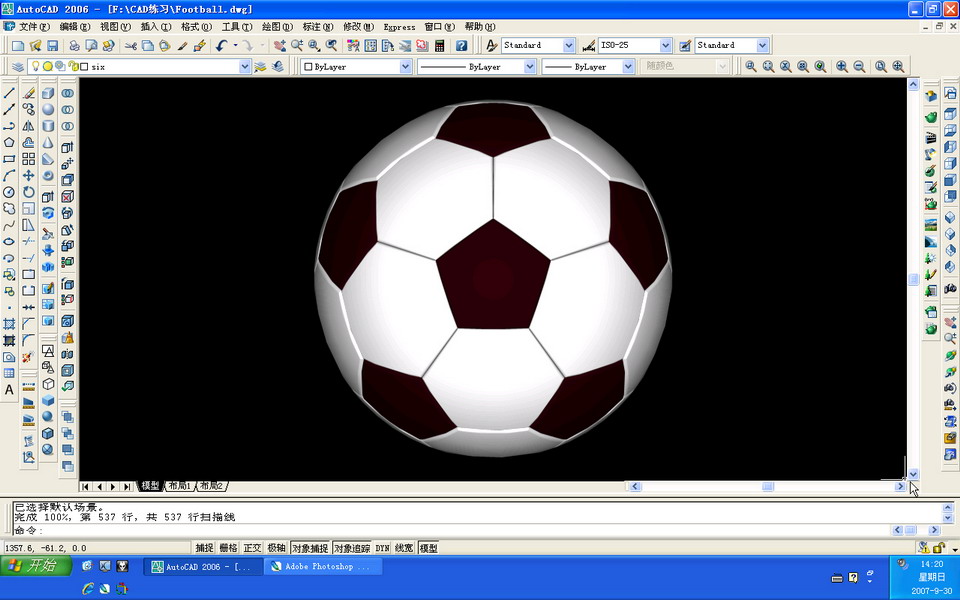This screenshot has width=960, height=600.
Task: Open the layer dropdown showing six
Action: [244, 66]
